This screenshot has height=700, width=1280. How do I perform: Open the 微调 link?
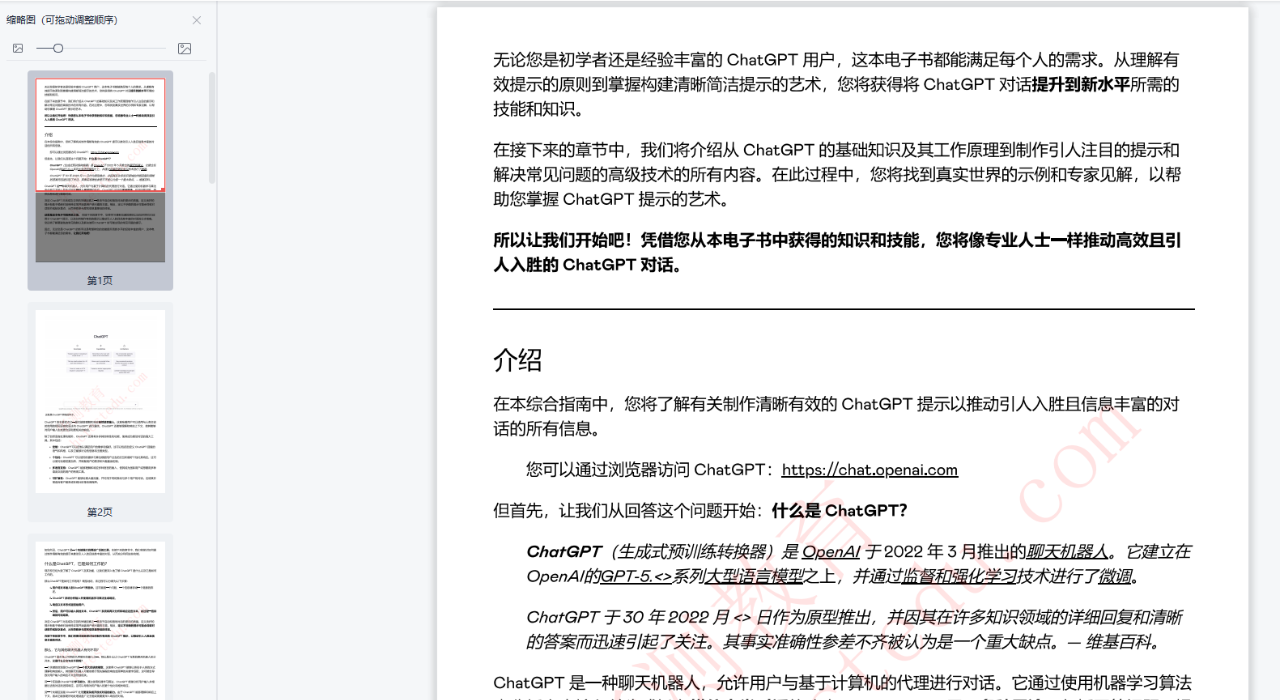point(1115,576)
